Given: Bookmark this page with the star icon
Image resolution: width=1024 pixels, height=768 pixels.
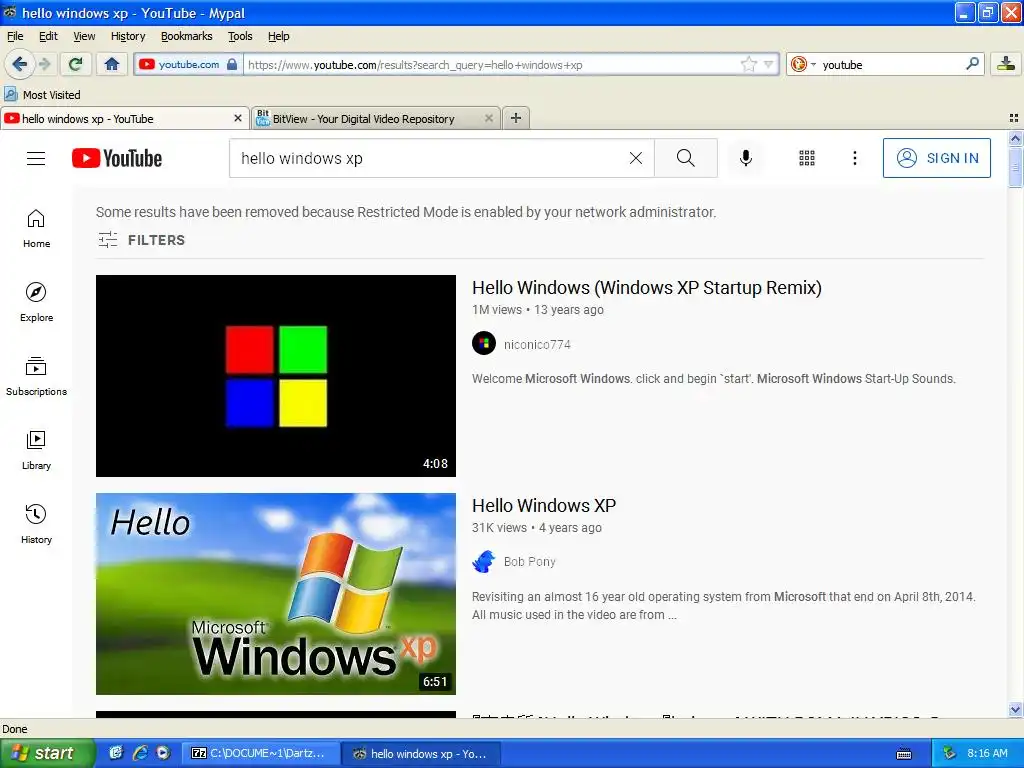Looking at the screenshot, I should (x=748, y=64).
